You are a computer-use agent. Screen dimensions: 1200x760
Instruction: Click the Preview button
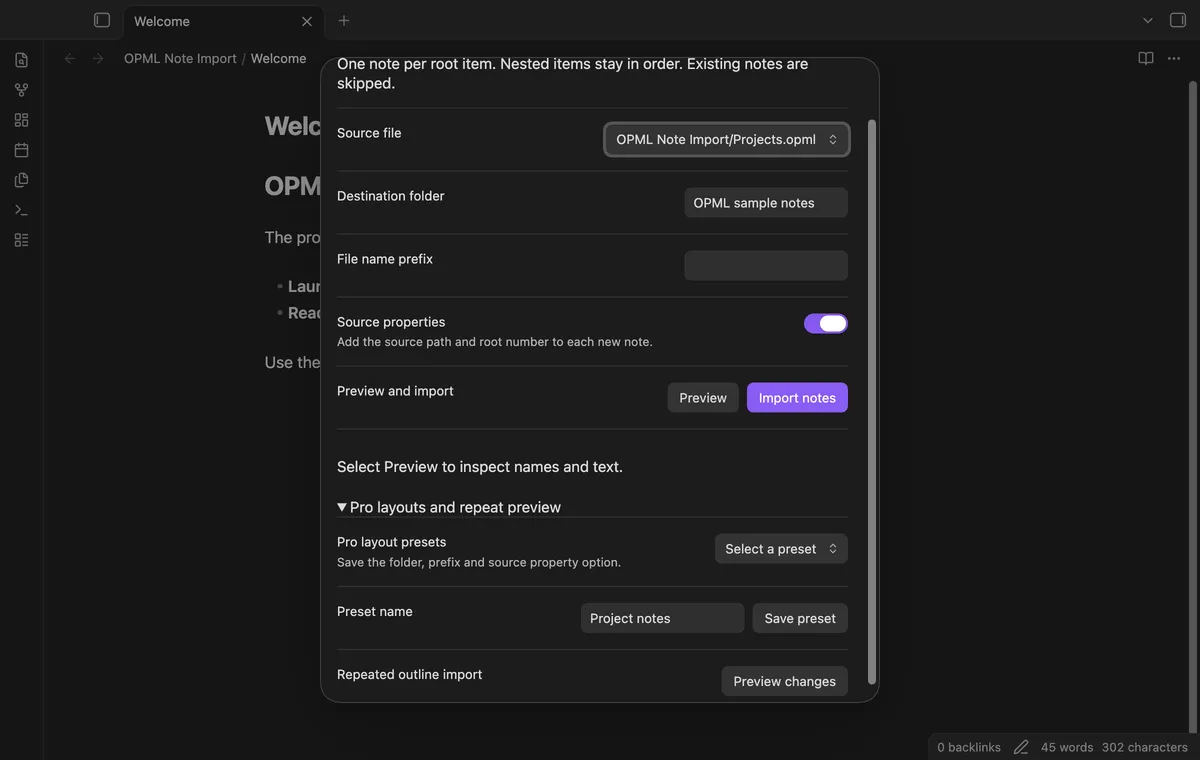[703, 398]
